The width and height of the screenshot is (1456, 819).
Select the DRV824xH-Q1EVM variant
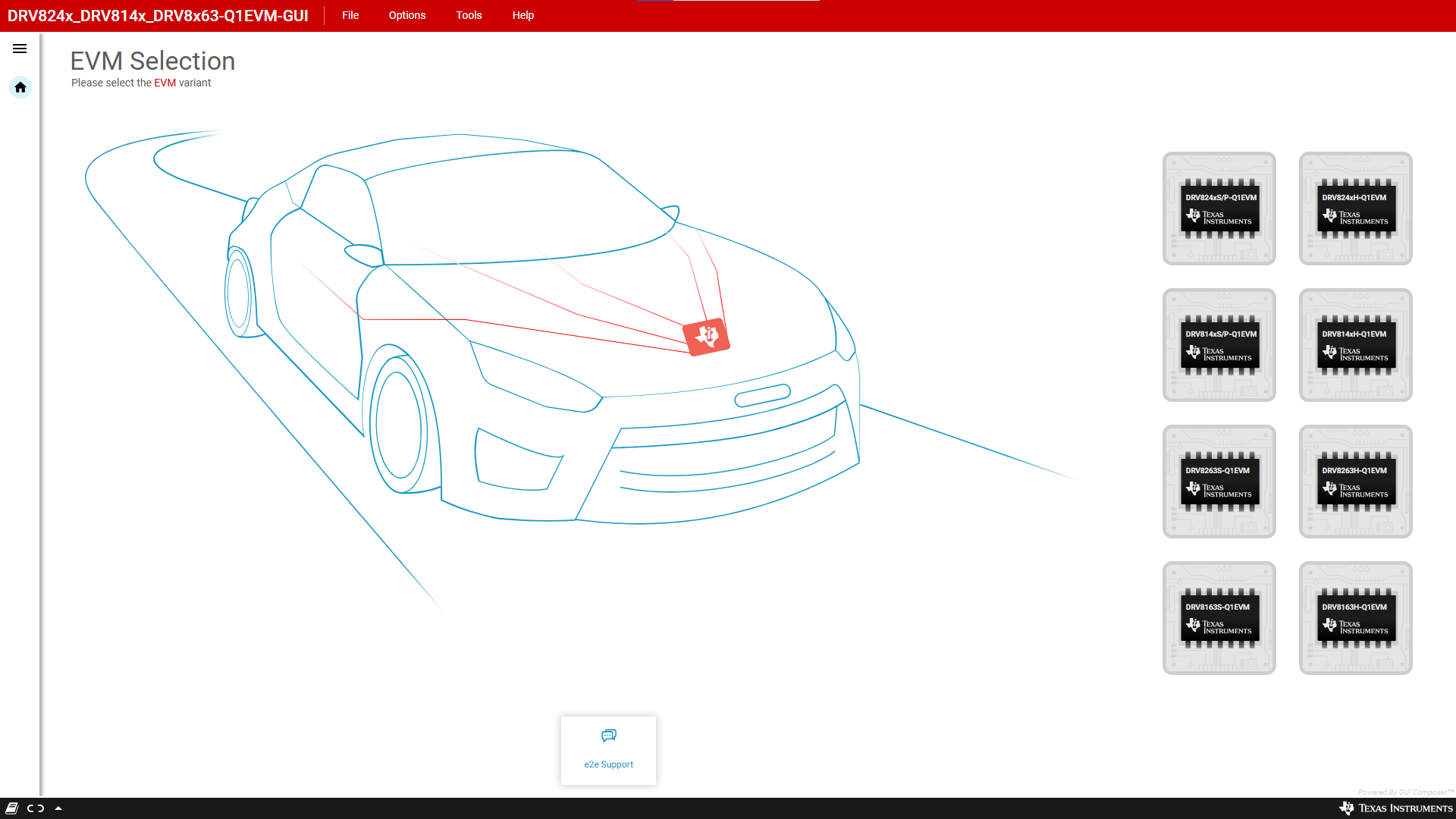1355,208
